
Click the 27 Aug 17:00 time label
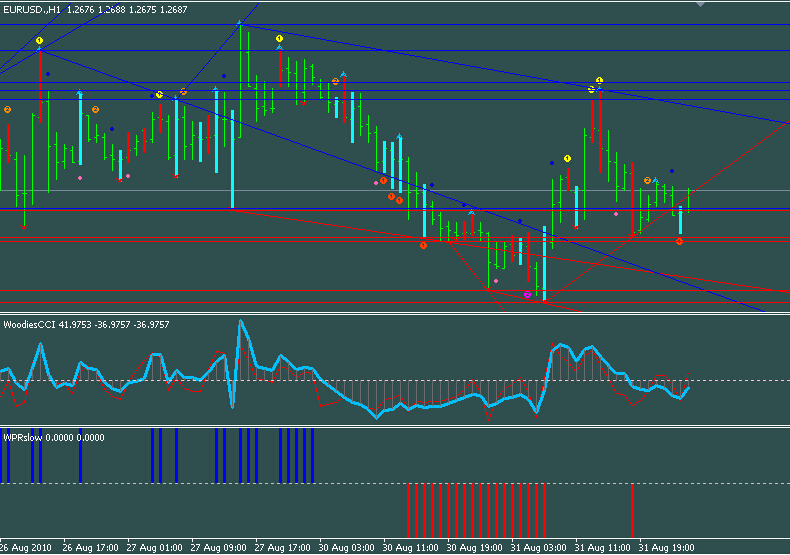282,547
